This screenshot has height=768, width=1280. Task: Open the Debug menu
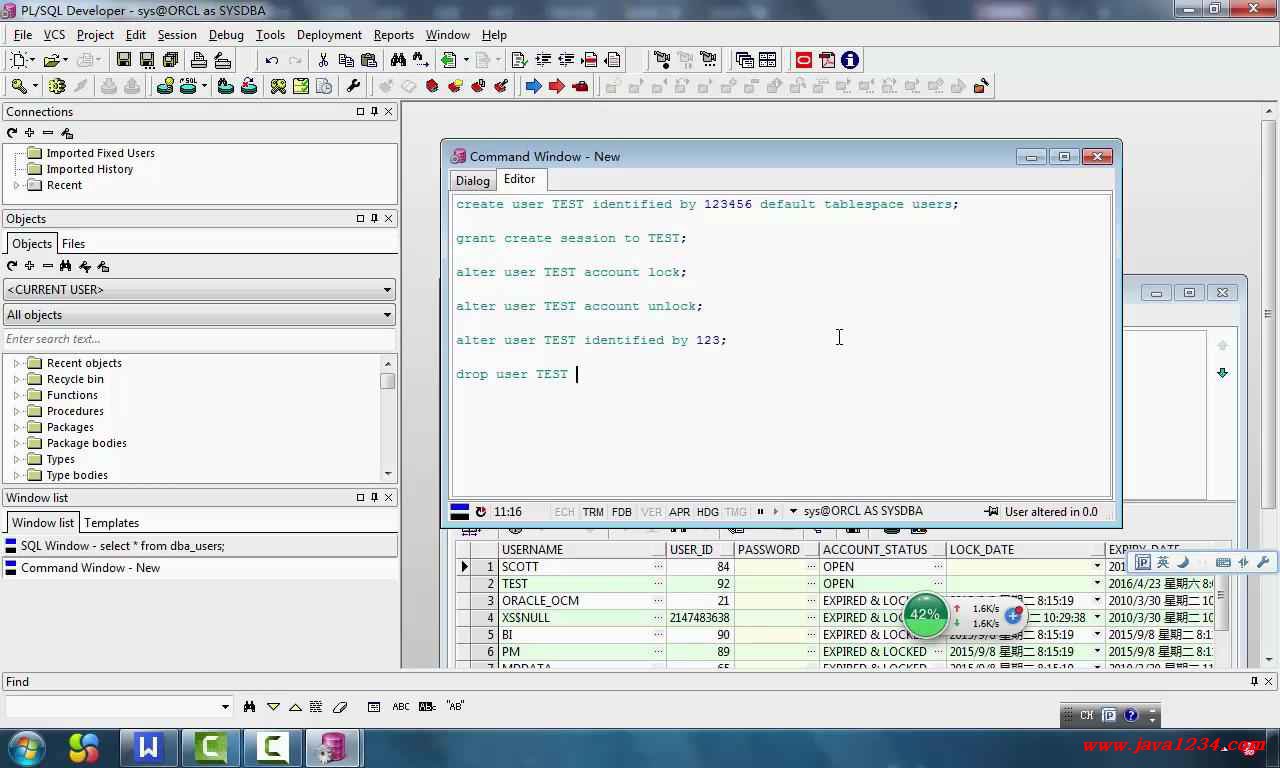coord(226,35)
